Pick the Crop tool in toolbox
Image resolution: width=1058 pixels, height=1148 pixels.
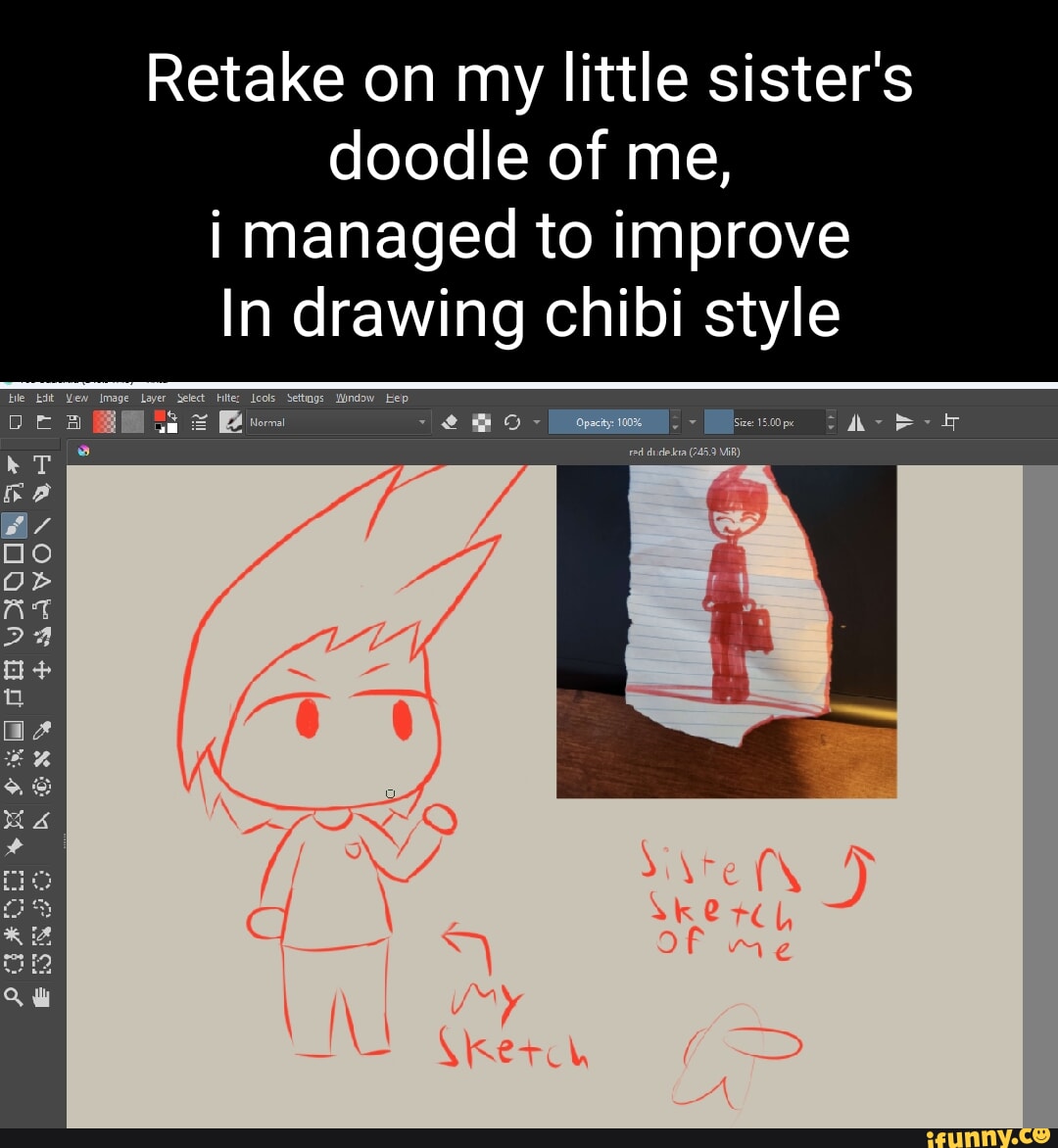pyautogui.click(x=14, y=697)
